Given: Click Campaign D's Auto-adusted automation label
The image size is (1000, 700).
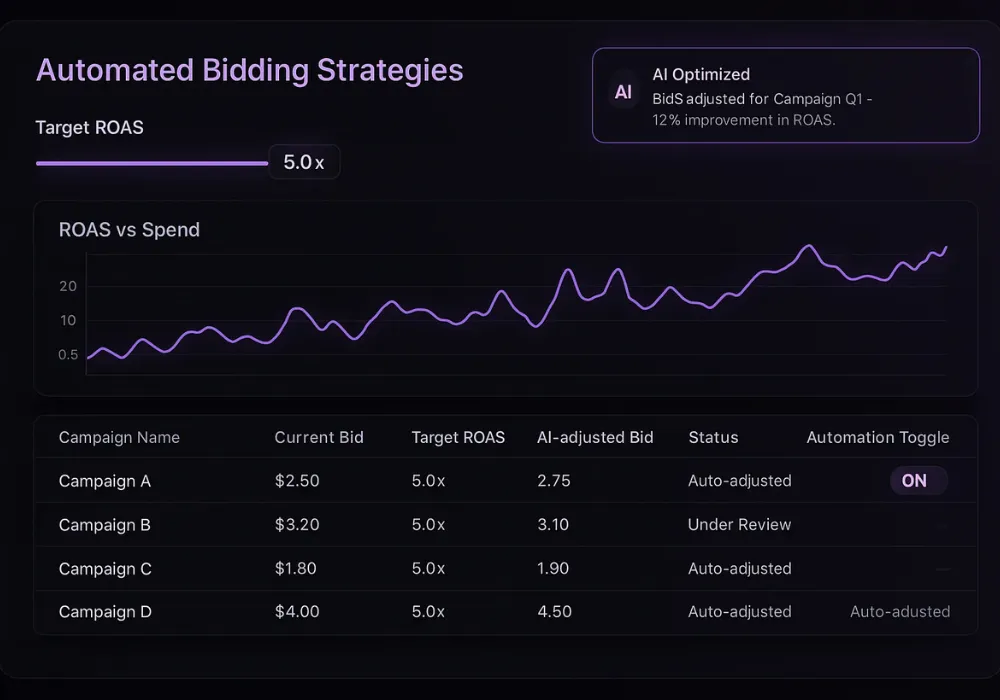Looking at the screenshot, I should coord(899,612).
